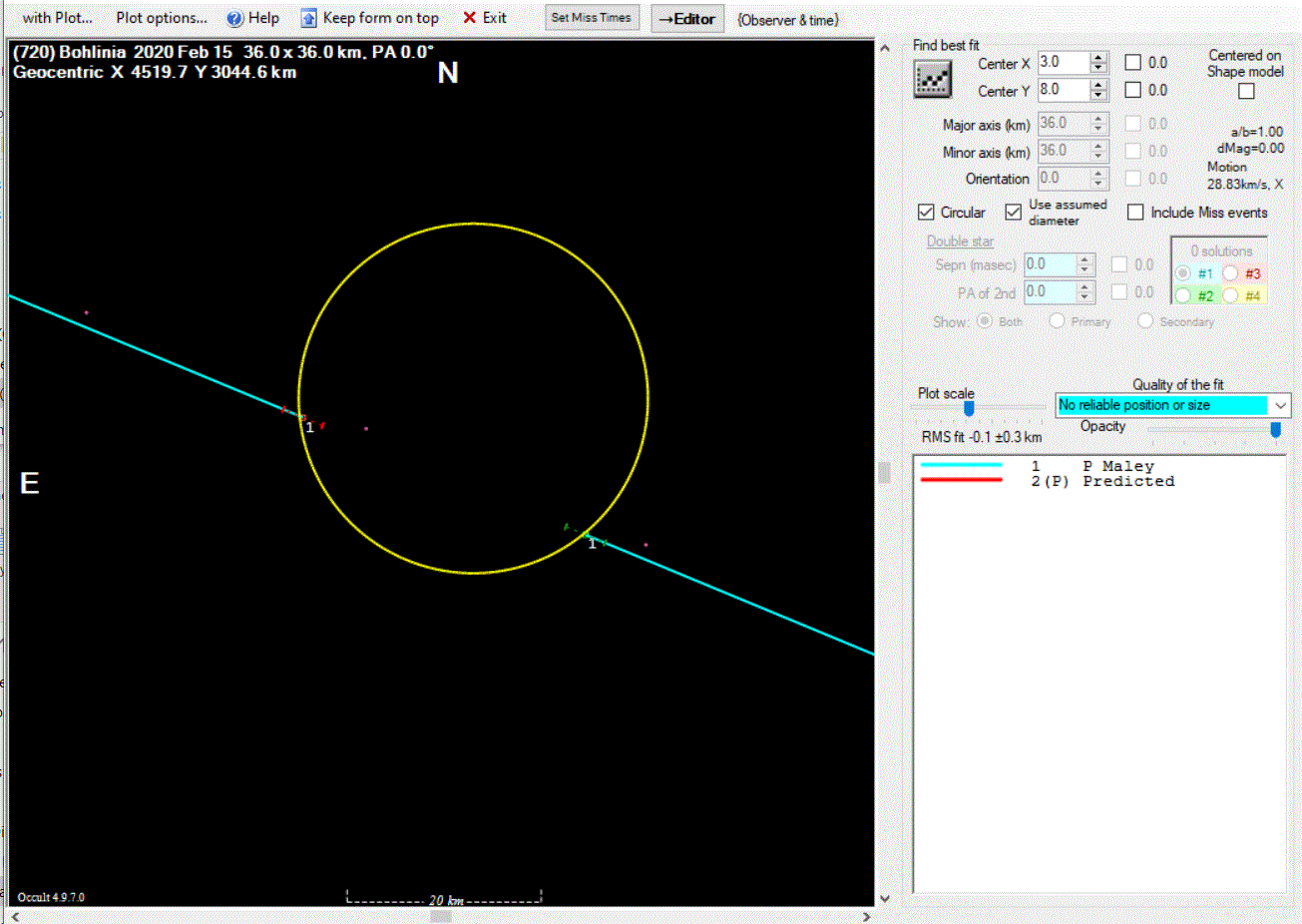The image size is (1302, 924).
Task: Toggle the Circular checkbox
Action: [x=926, y=213]
